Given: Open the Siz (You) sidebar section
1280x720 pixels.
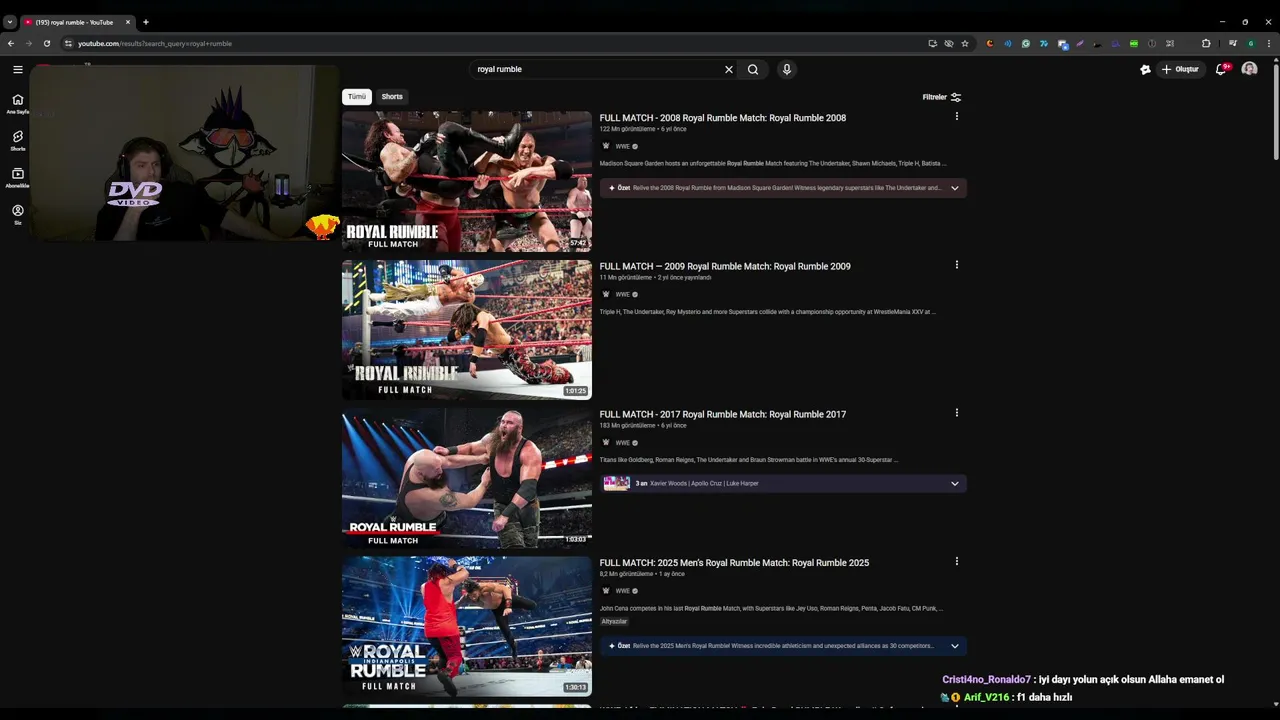Looking at the screenshot, I should [x=17, y=214].
